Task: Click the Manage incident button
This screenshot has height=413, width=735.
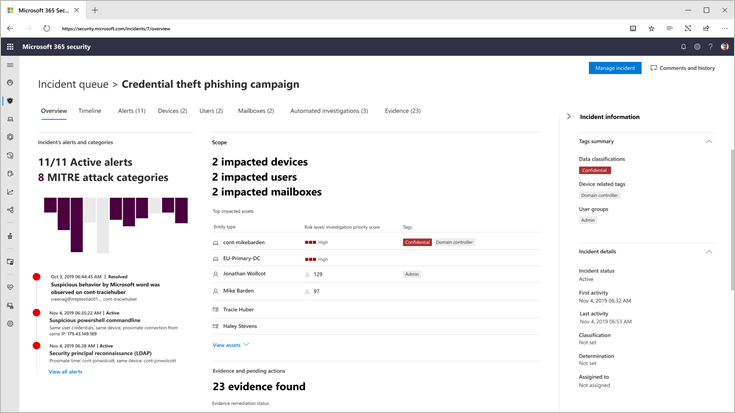Action: pyautogui.click(x=614, y=68)
